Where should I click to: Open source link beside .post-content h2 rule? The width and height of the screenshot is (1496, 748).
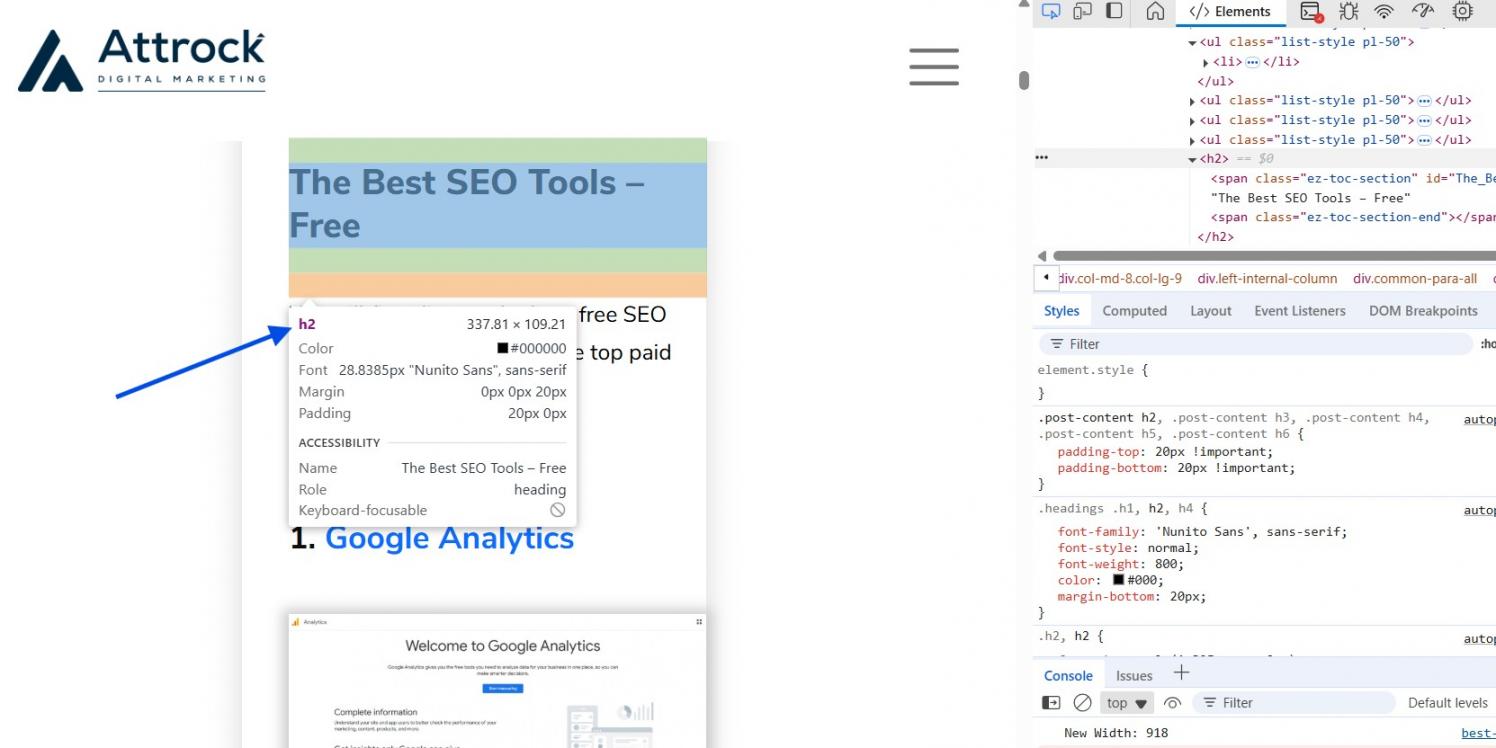pyautogui.click(x=1480, y=419)
